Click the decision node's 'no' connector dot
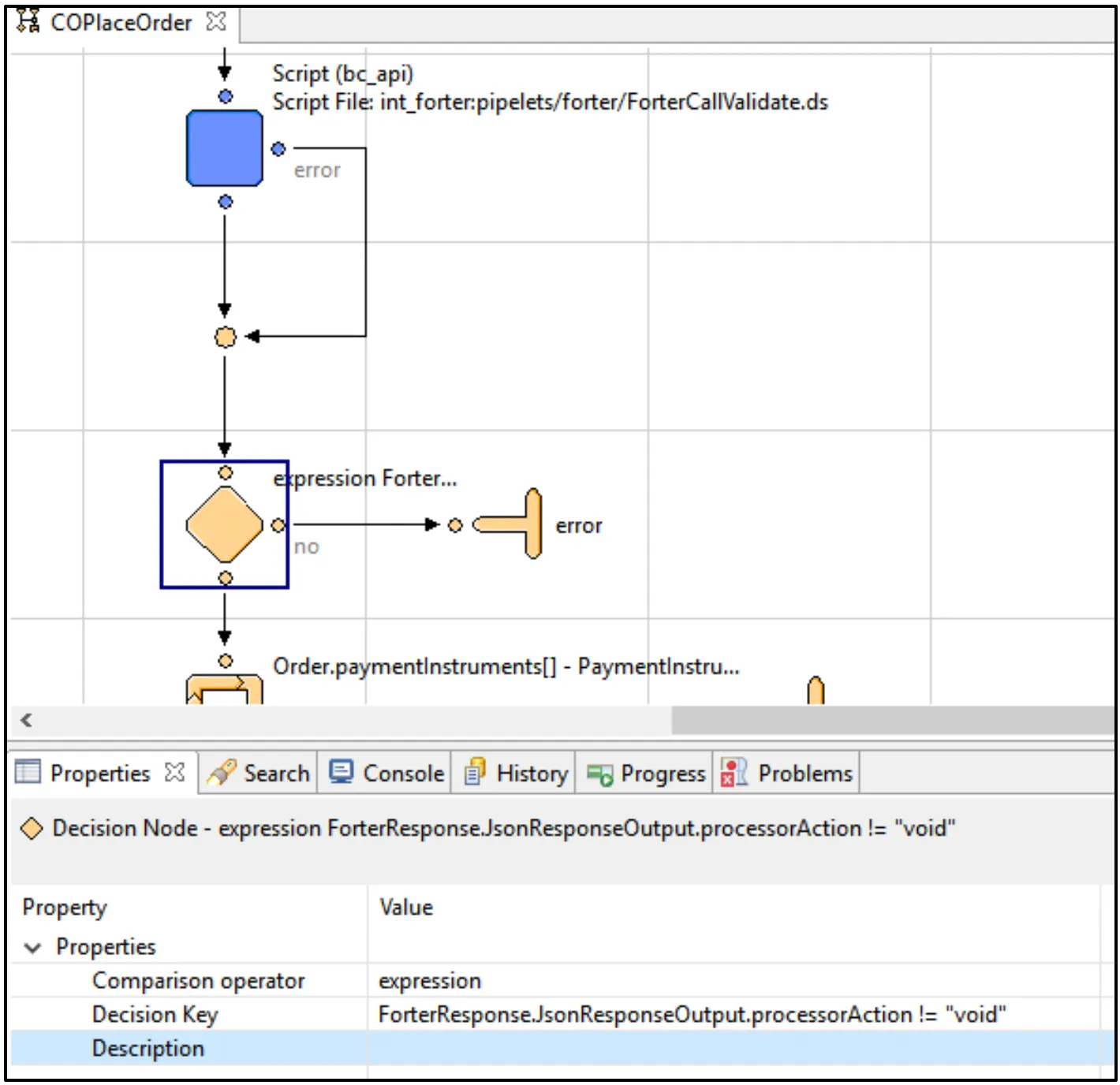This screenshot has width=1120, height=1085. coord(278,525)
